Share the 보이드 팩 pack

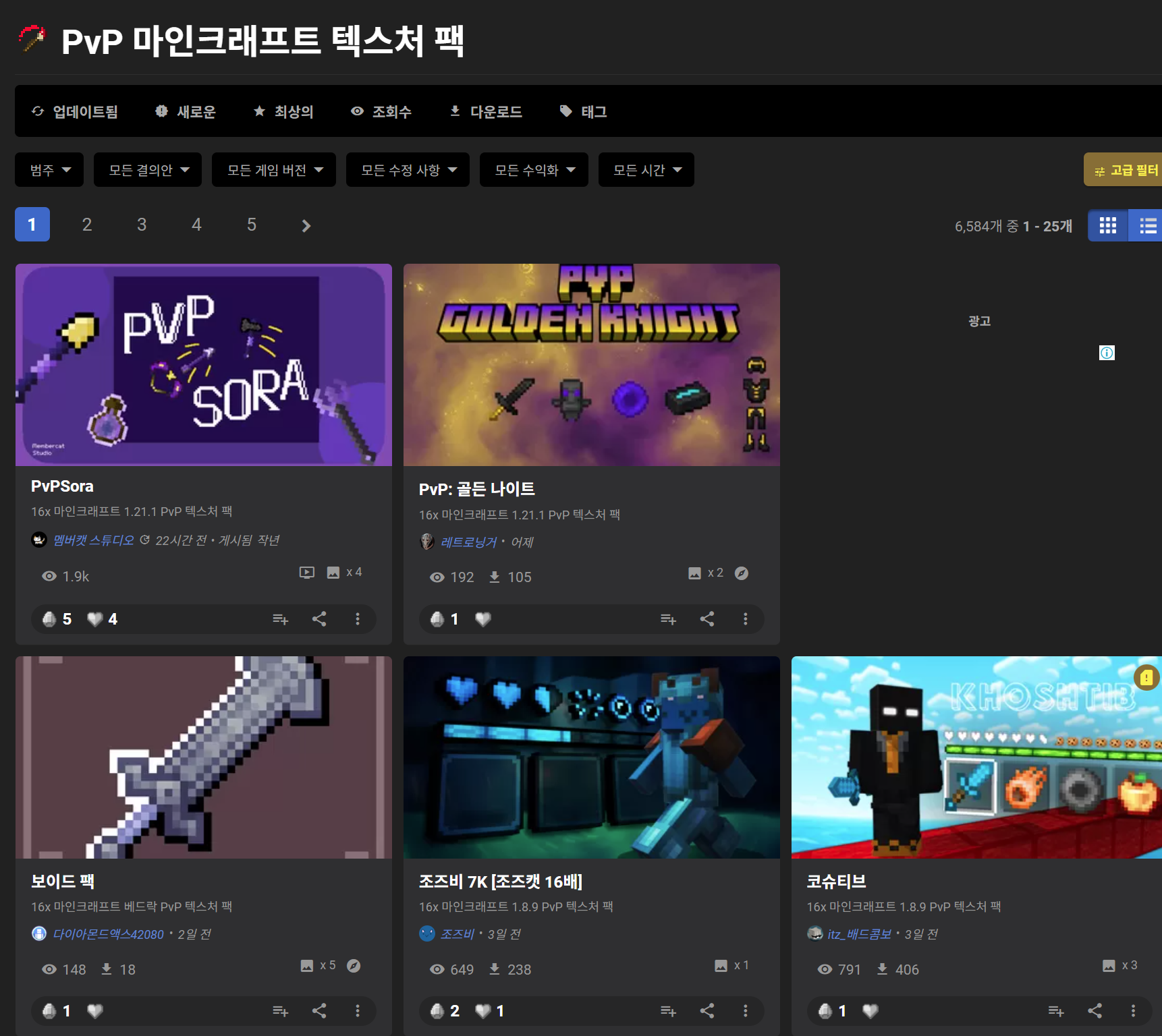click(x=319, y=1011)
